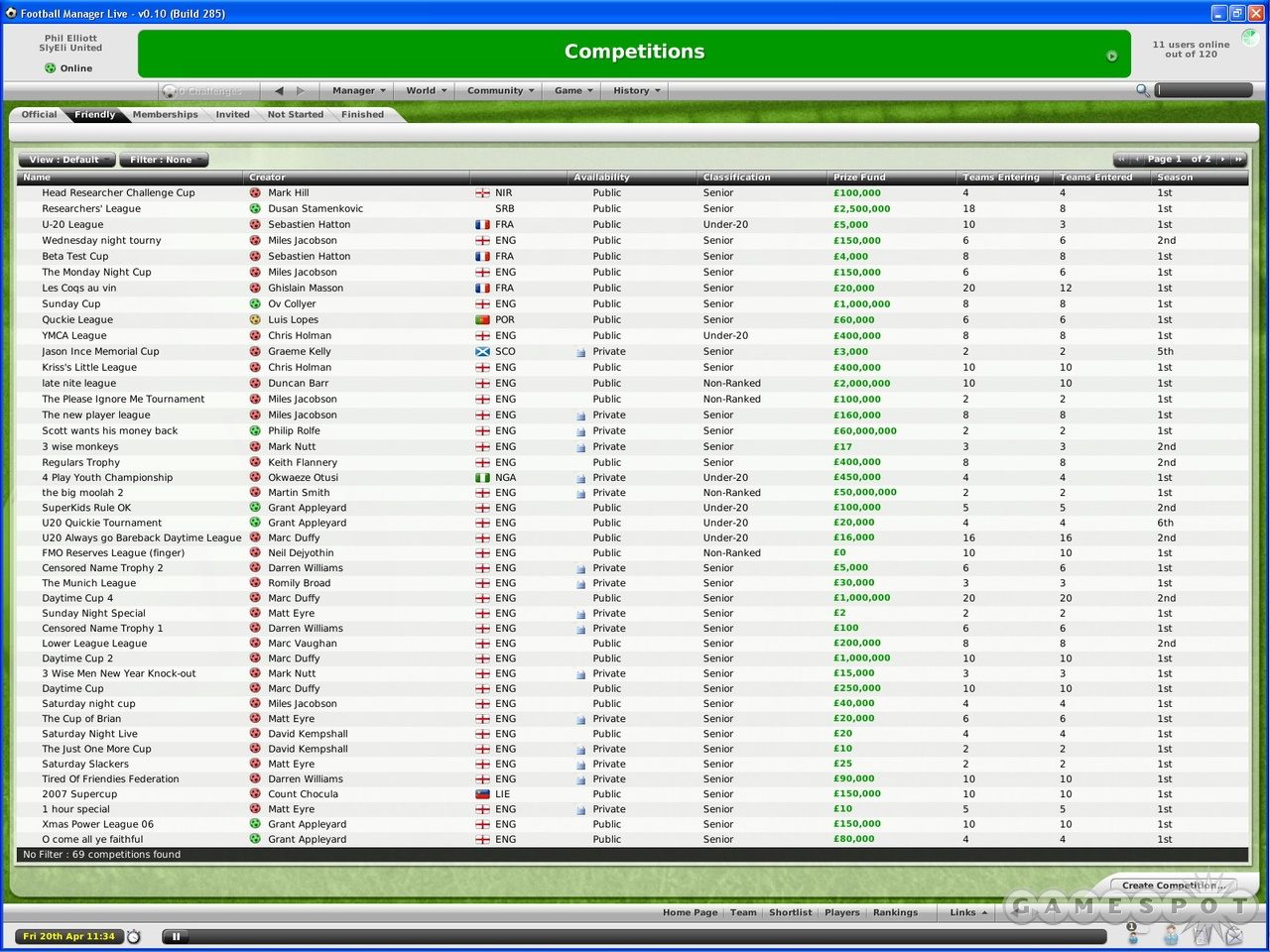Viewport: 1270px width, 952px height.
Task: Go forward with the right arrow
Action: (301, 90)
